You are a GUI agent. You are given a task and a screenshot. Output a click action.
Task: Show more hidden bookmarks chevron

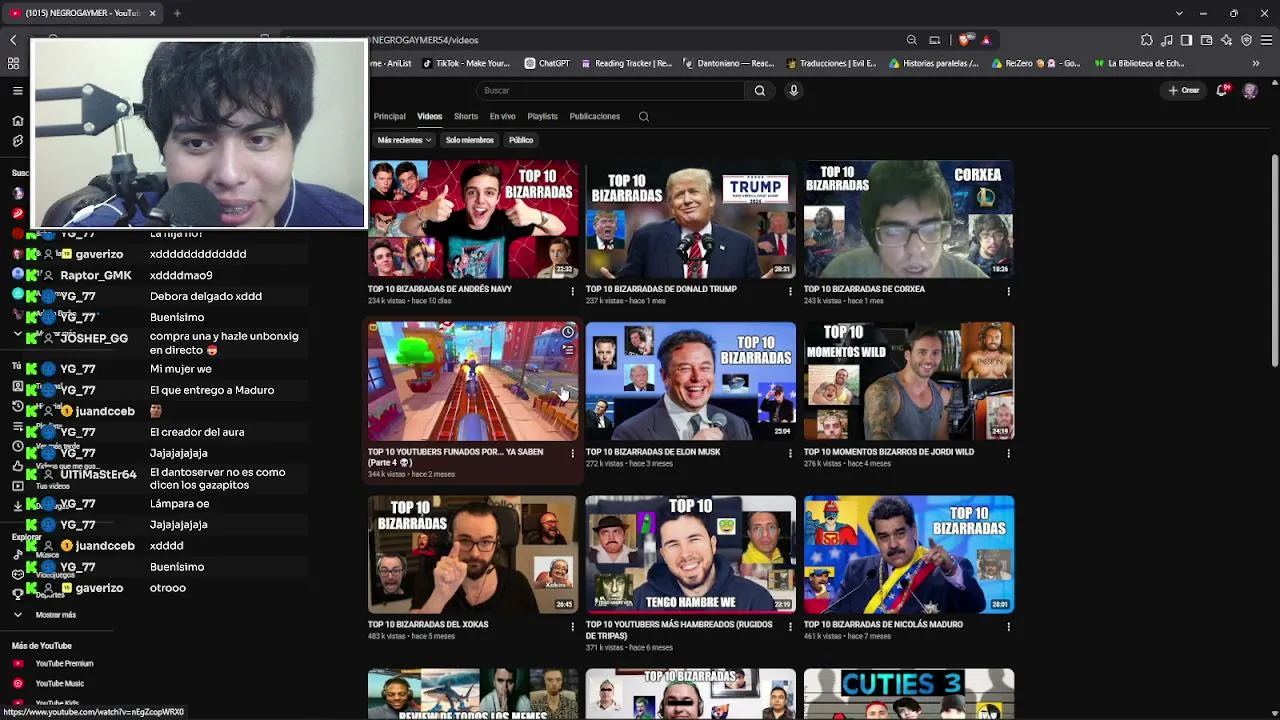[1256, 63]
